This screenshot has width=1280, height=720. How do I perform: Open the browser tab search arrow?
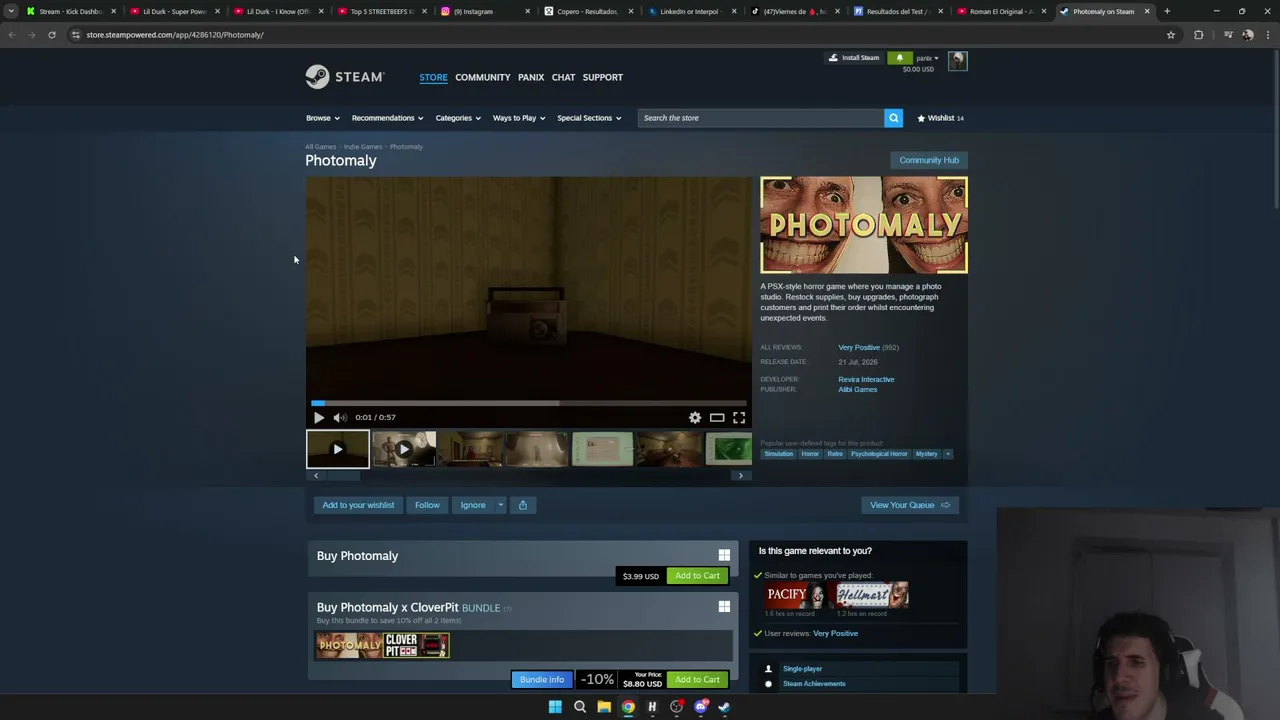coord(11,11)
